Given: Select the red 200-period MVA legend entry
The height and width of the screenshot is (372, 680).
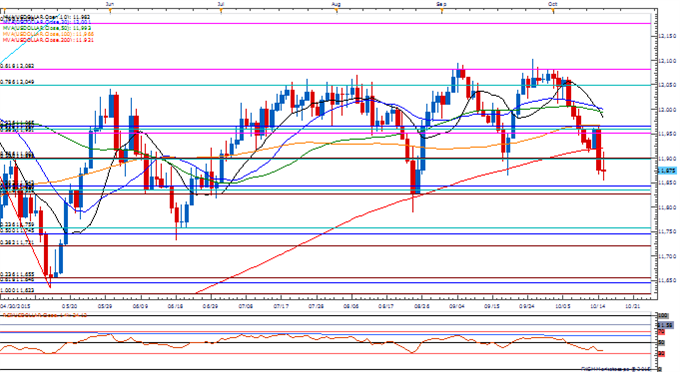Looking at the screenshot, I should 48,40.
